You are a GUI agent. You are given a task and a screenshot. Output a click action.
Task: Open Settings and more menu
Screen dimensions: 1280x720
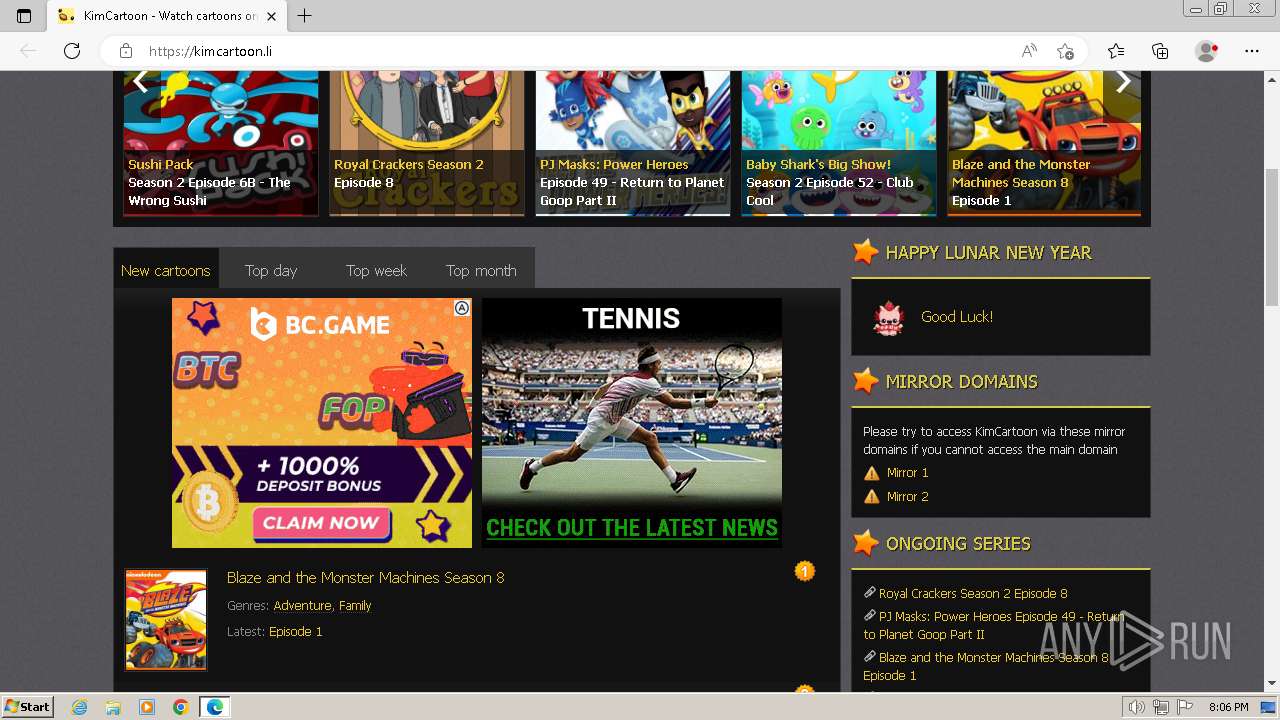[1252, 51]
